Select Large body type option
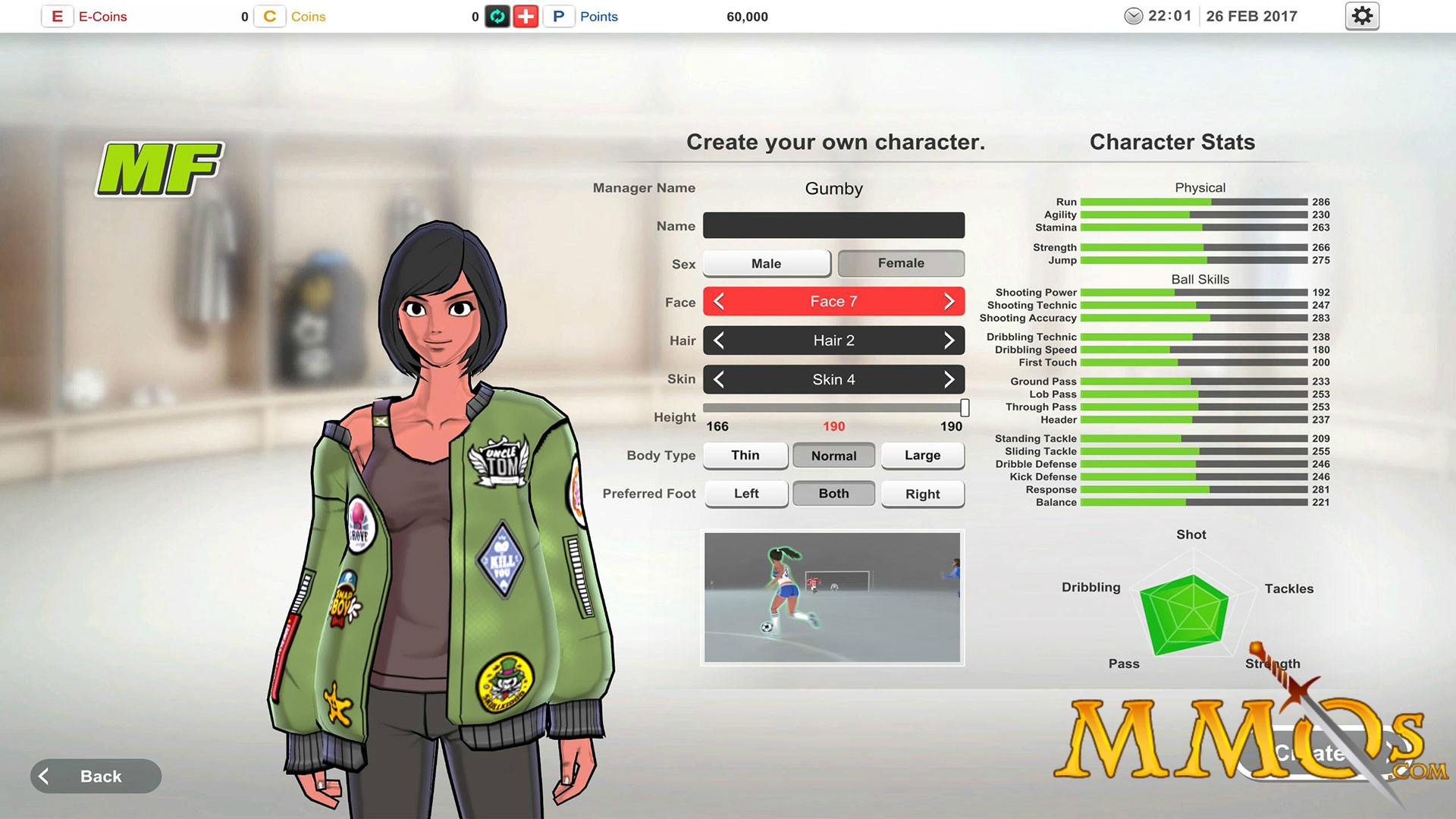Screen dimensions: 1456x819 tap(922, 455)
